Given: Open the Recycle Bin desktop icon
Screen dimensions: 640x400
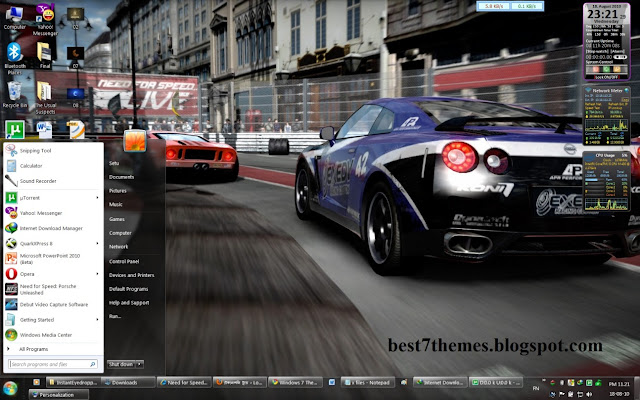Looking at the screenshot, I should (14, 94).
